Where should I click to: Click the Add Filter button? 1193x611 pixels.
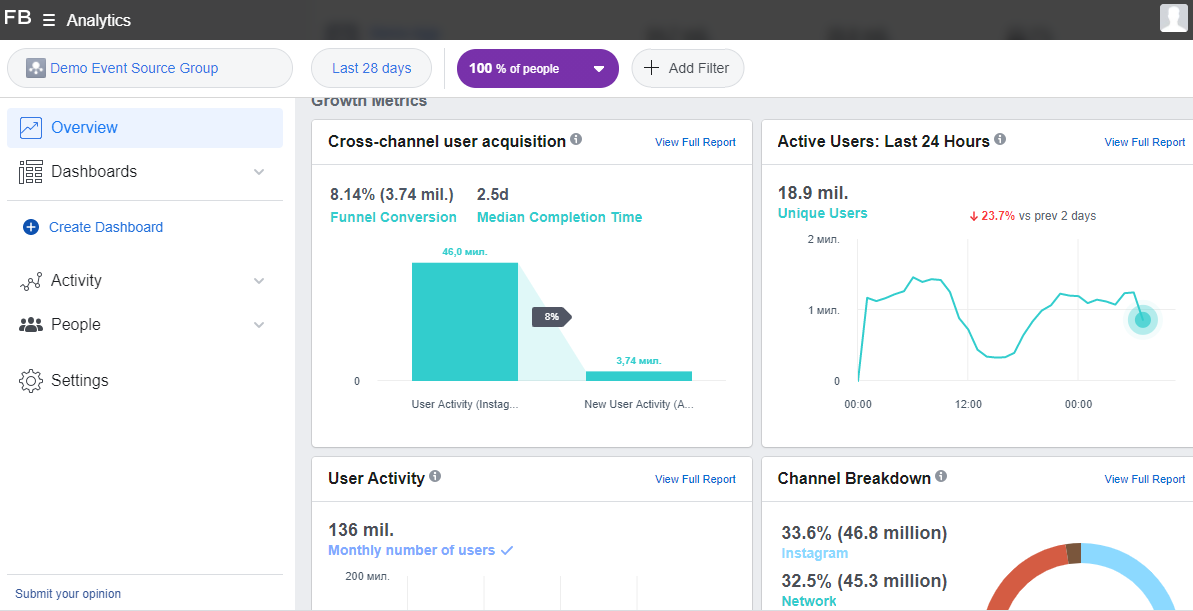coord(687,69)
